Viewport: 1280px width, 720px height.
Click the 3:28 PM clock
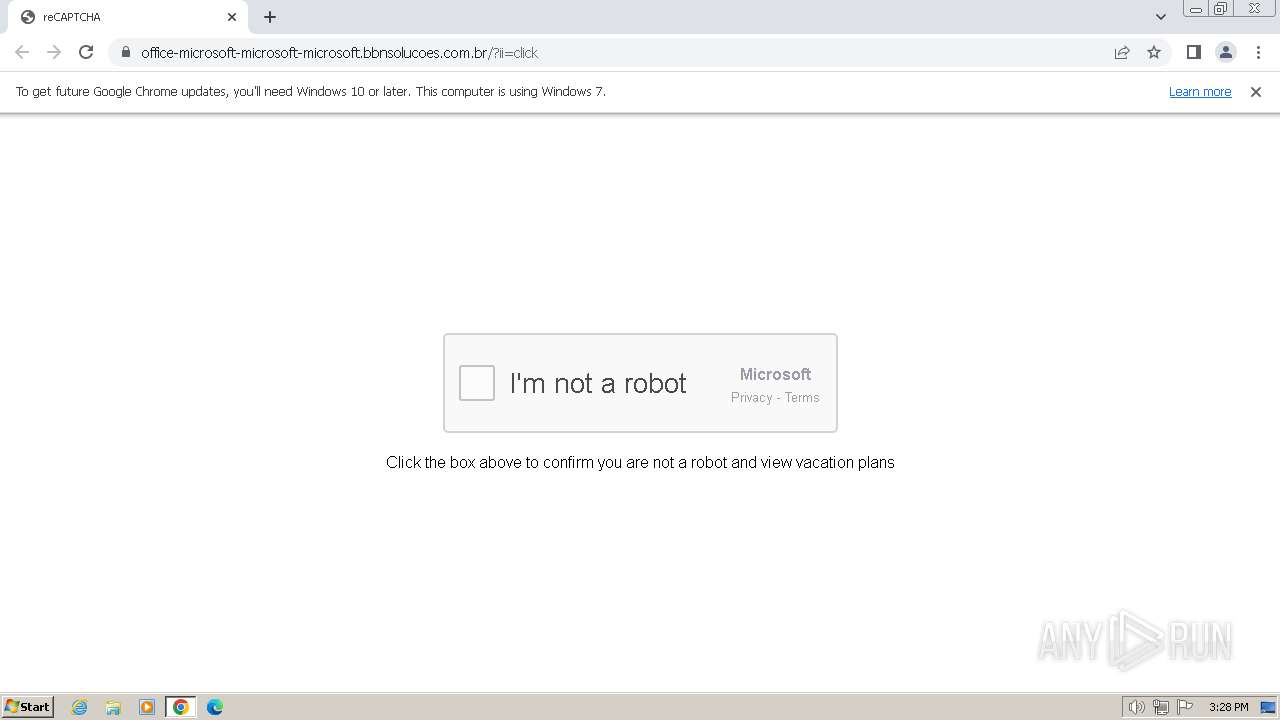point(1228,707)
